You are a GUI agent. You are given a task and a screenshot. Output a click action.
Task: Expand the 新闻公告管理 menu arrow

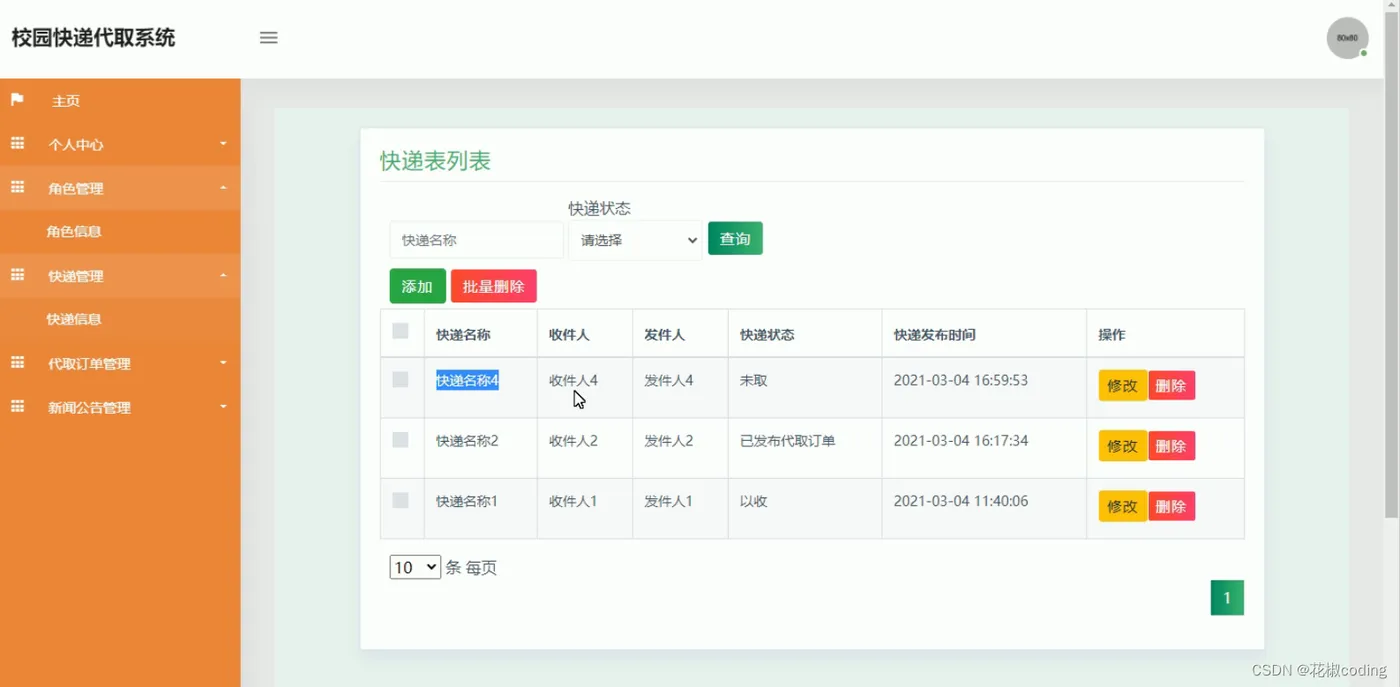pos(223,407)
